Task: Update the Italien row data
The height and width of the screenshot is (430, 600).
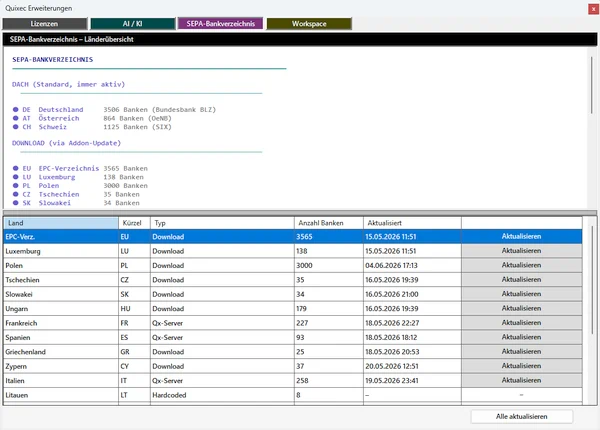Action: (522, 380)
